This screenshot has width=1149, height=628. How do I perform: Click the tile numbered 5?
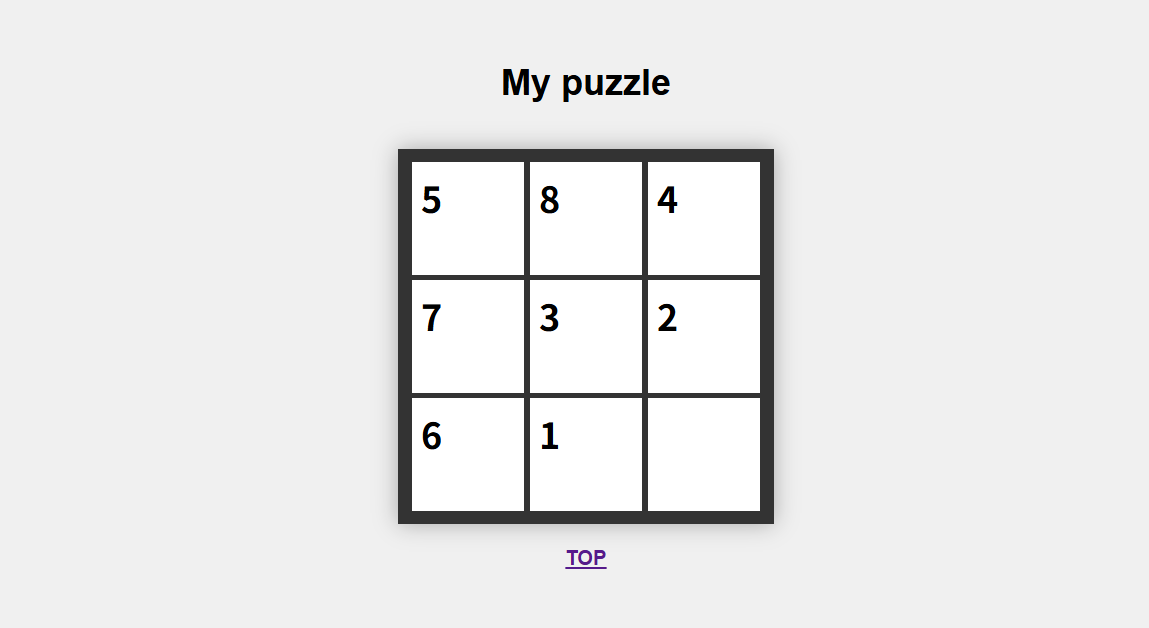[468, 218]
